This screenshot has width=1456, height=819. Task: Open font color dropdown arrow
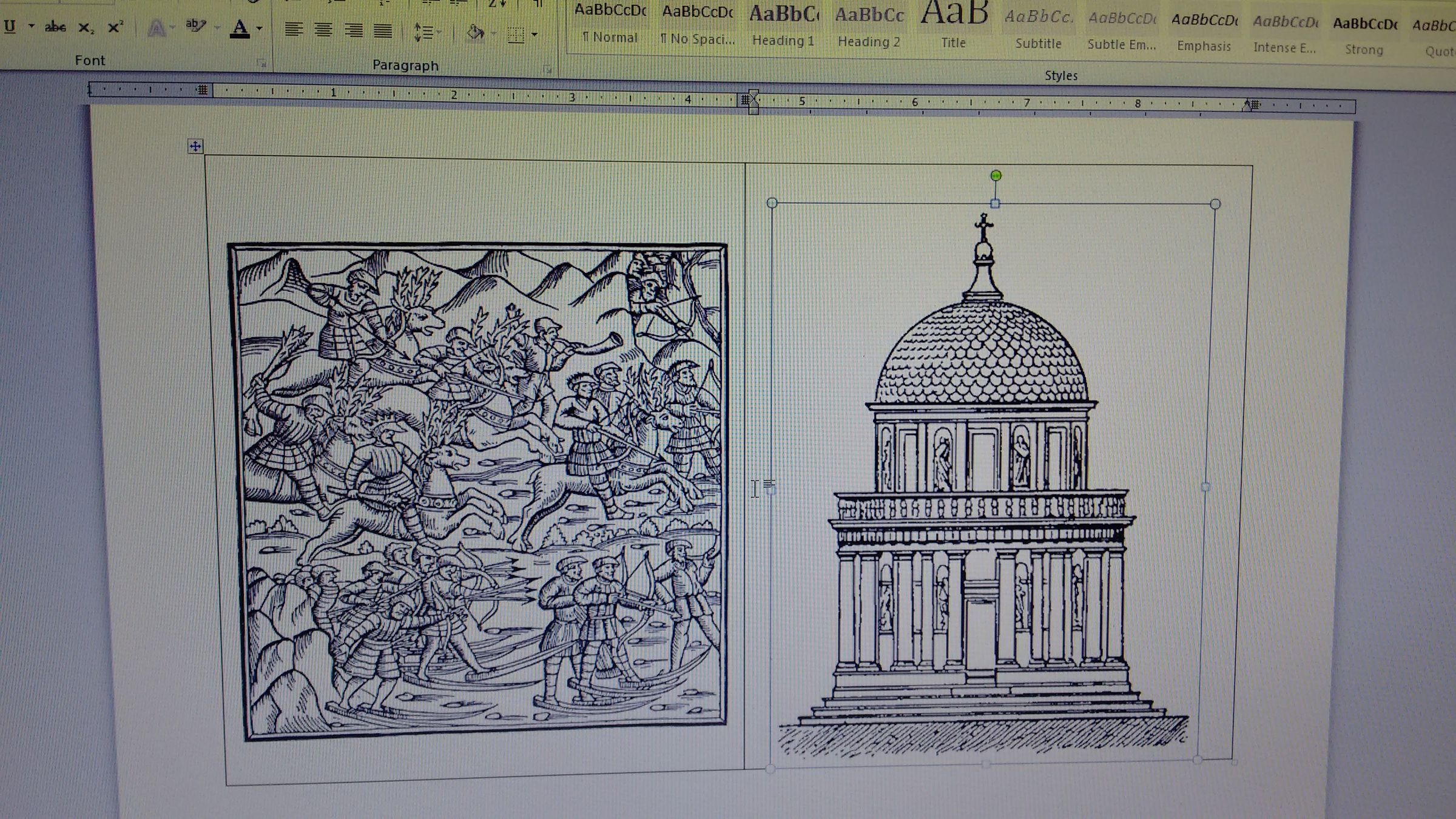(x=259, y=29)
